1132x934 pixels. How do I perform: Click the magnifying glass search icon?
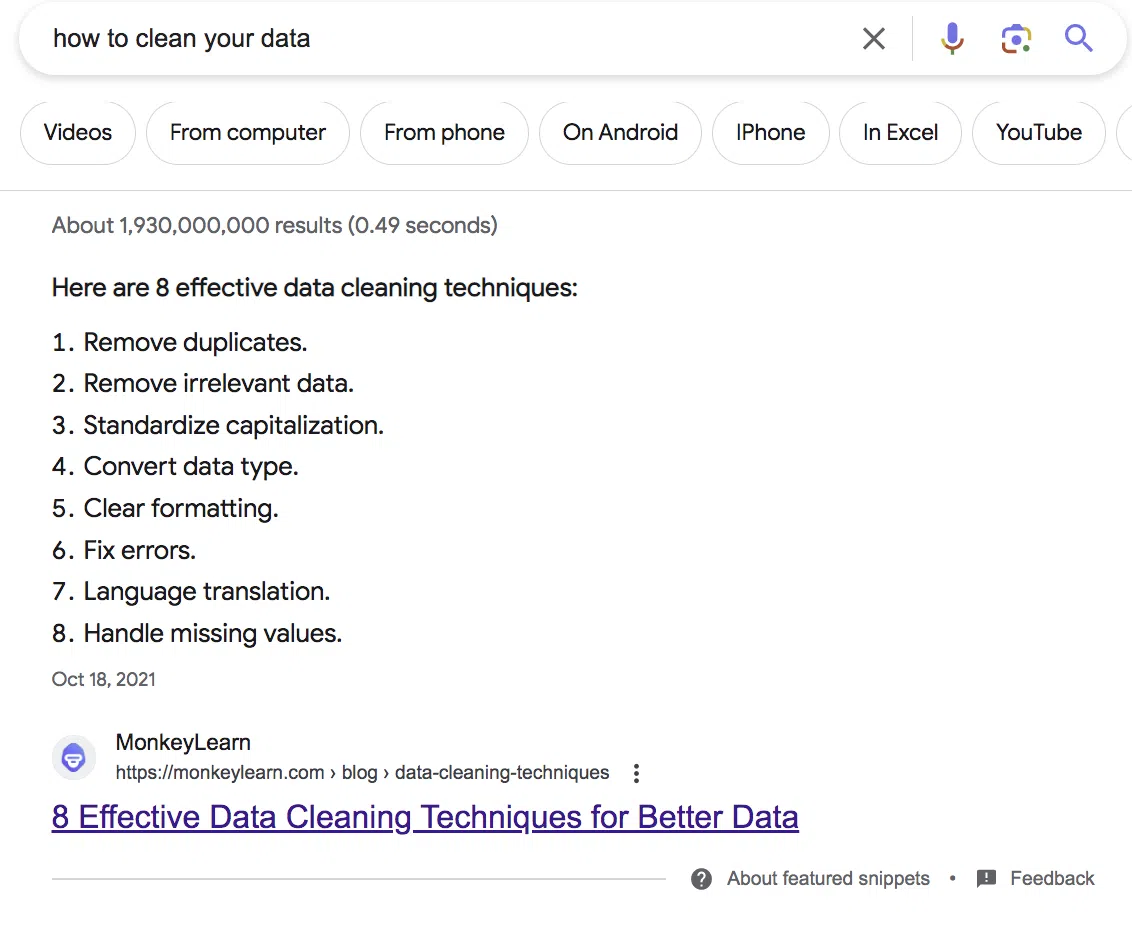coord(1078,39)
